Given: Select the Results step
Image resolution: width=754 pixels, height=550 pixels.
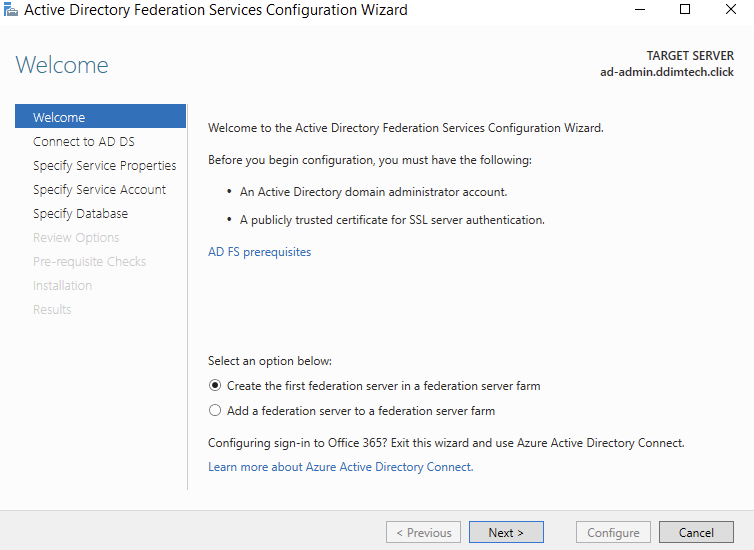Looking at the screenshot, I should pyautogui.click(x=52, y=310).
